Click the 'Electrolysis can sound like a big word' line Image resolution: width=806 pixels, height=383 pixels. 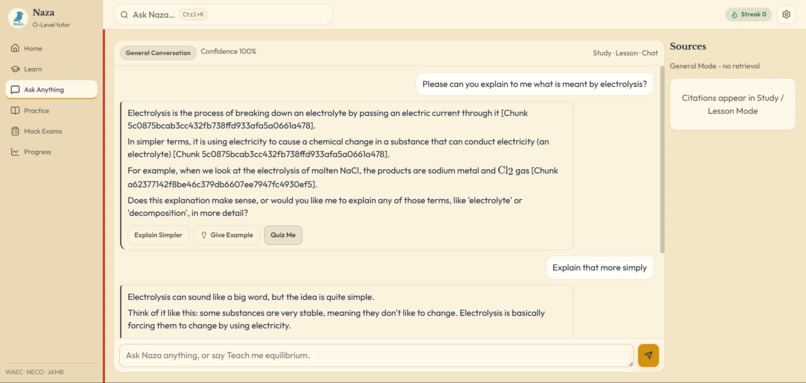click(x=251, y=297)
